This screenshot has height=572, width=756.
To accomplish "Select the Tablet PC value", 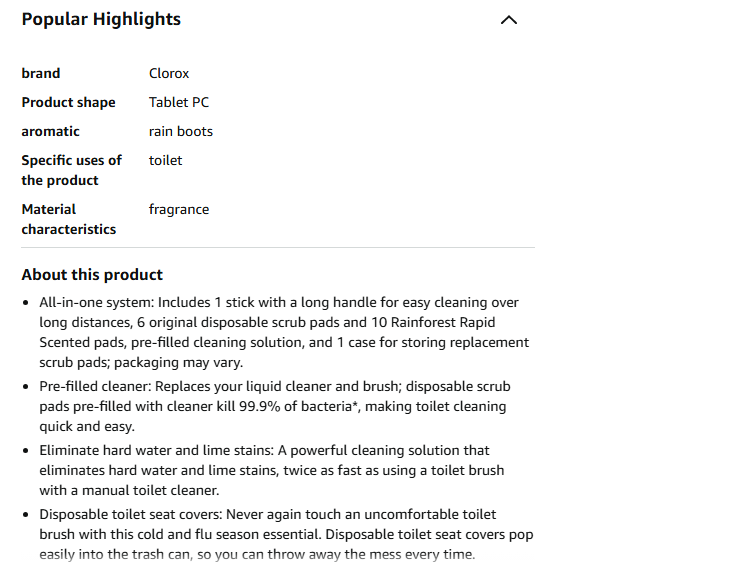I will point(179,102).
